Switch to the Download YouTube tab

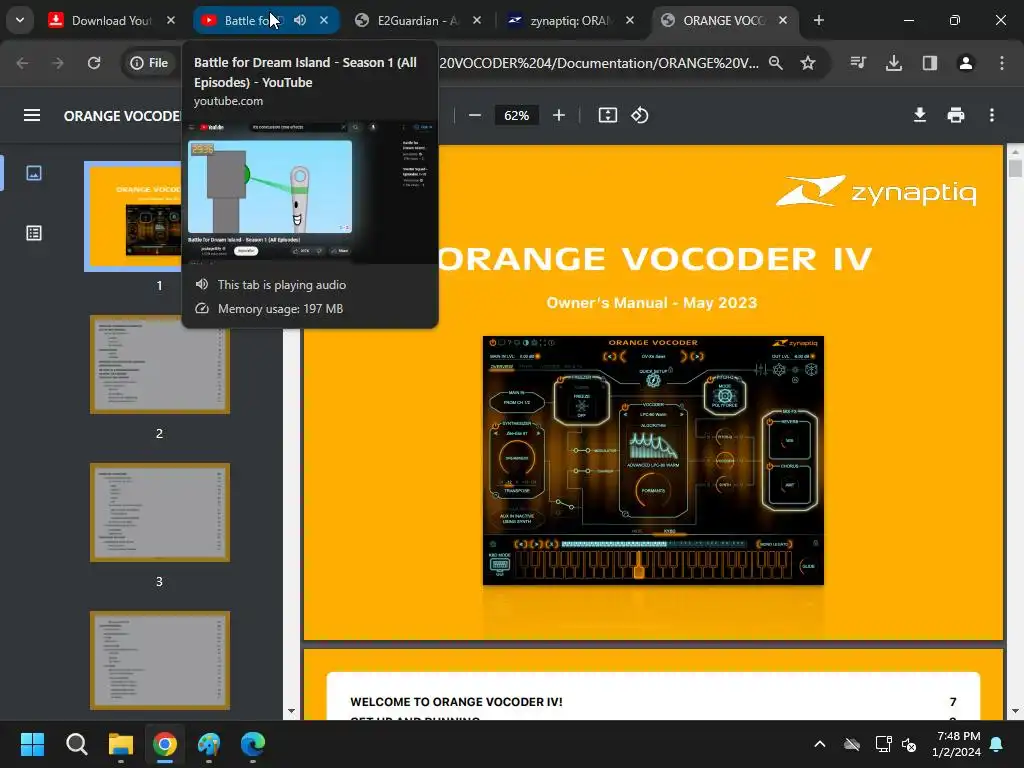pyautogui.click(x=103, y=20)
